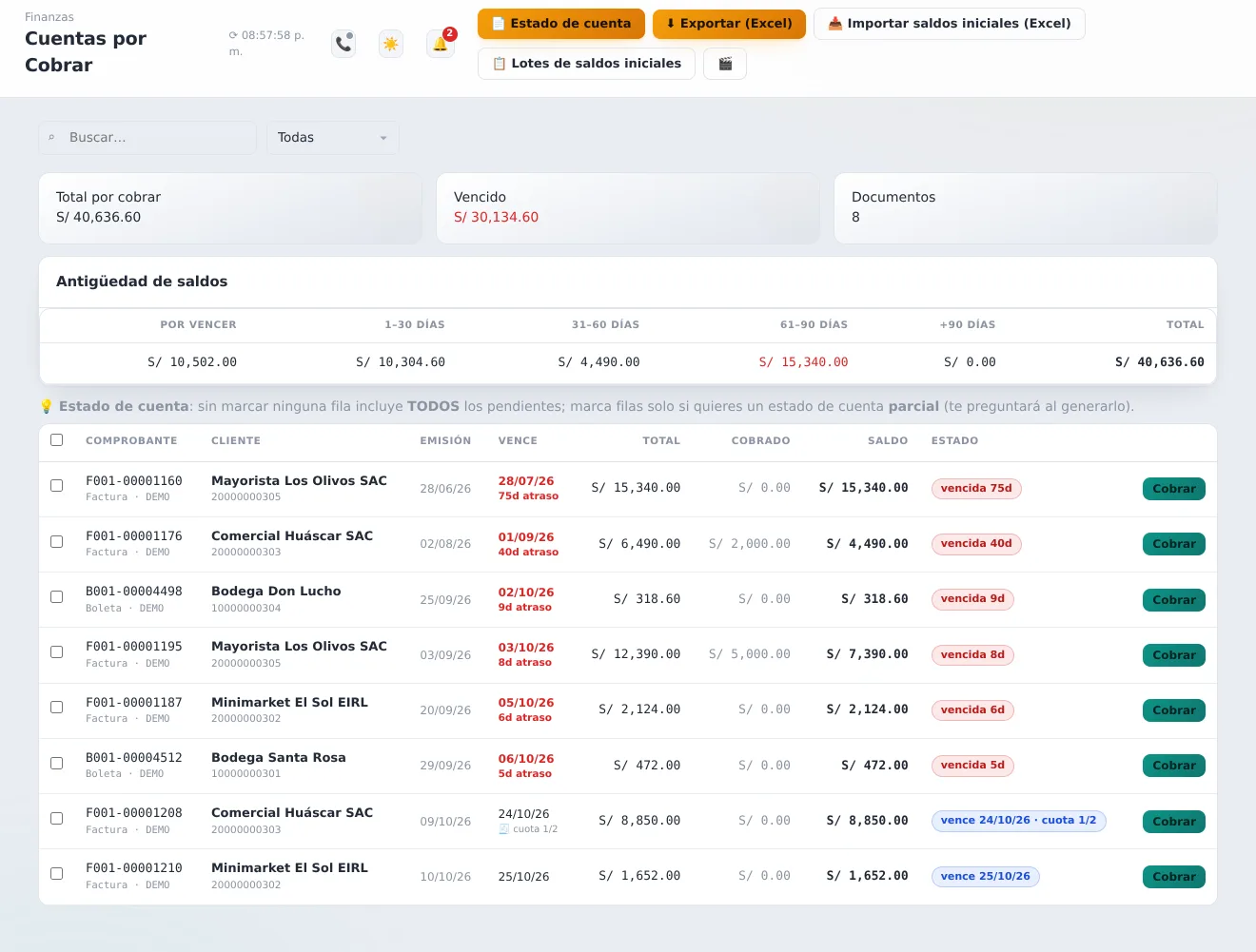Click the 61-90 días amount S/ 15,340.00
The width and height of the screenshot is (1256, 952).
click(803, 362)
